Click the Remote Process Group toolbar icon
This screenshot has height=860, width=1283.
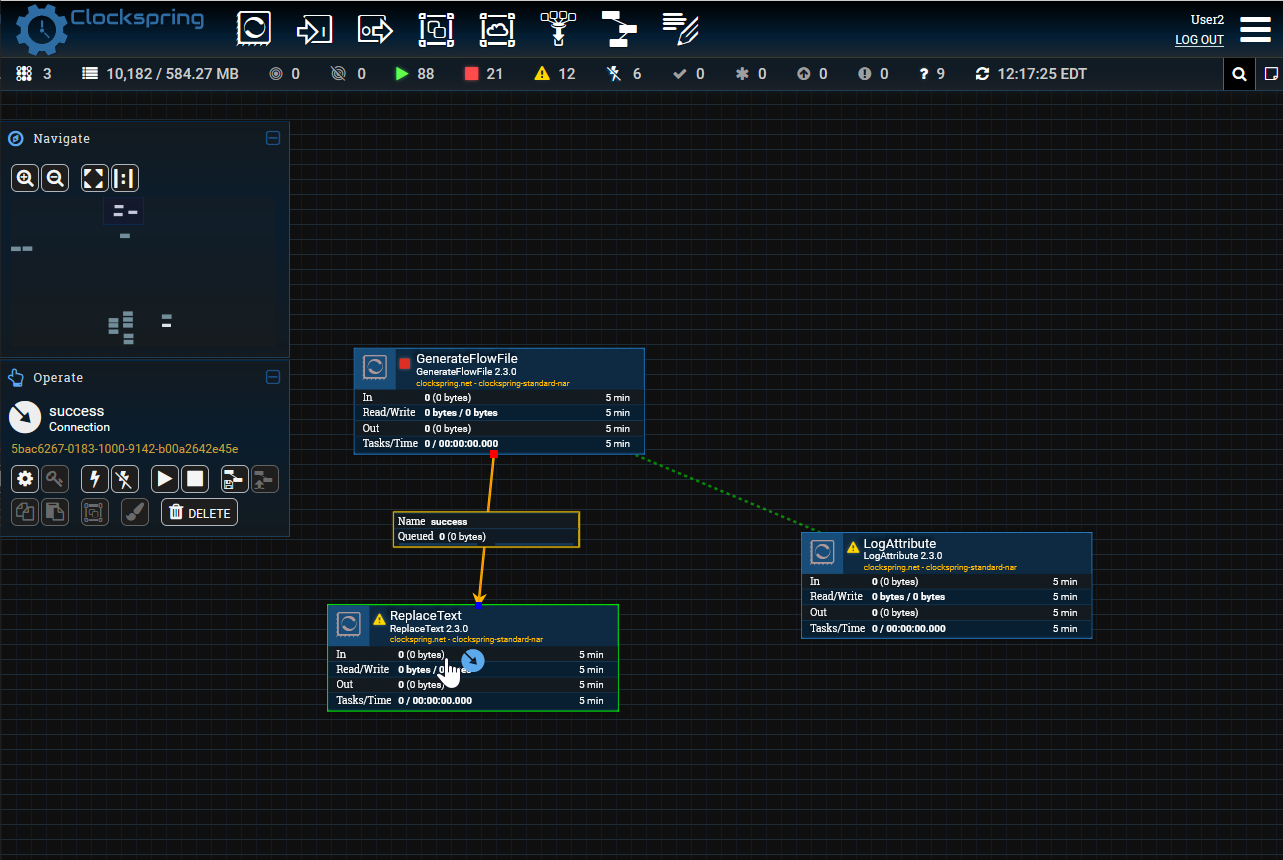pyautogui.click(x=496, y=29)
